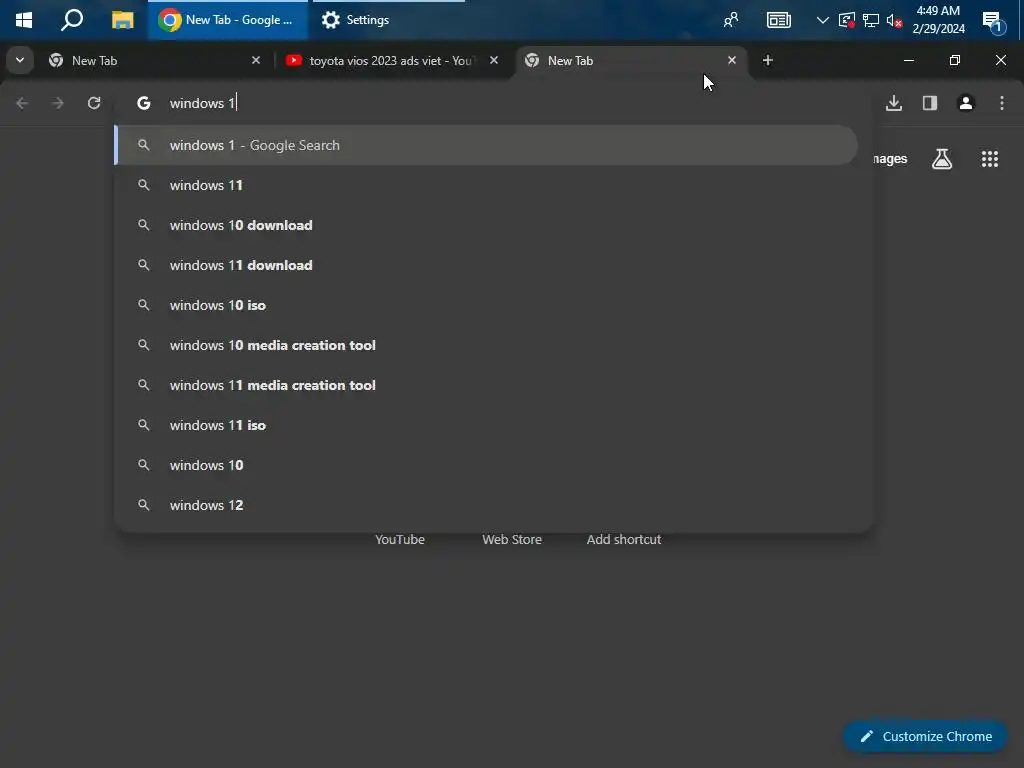Select 'windows 10 iso' suggestion

[x=486, y=305]
